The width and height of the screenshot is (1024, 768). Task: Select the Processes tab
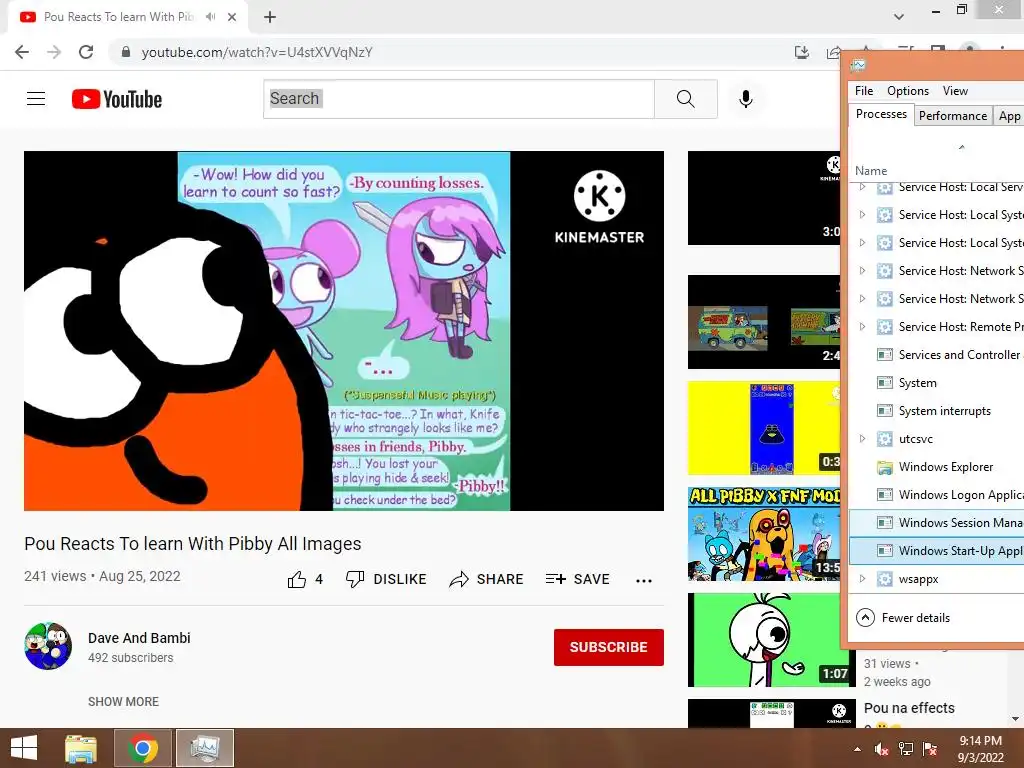881,114
